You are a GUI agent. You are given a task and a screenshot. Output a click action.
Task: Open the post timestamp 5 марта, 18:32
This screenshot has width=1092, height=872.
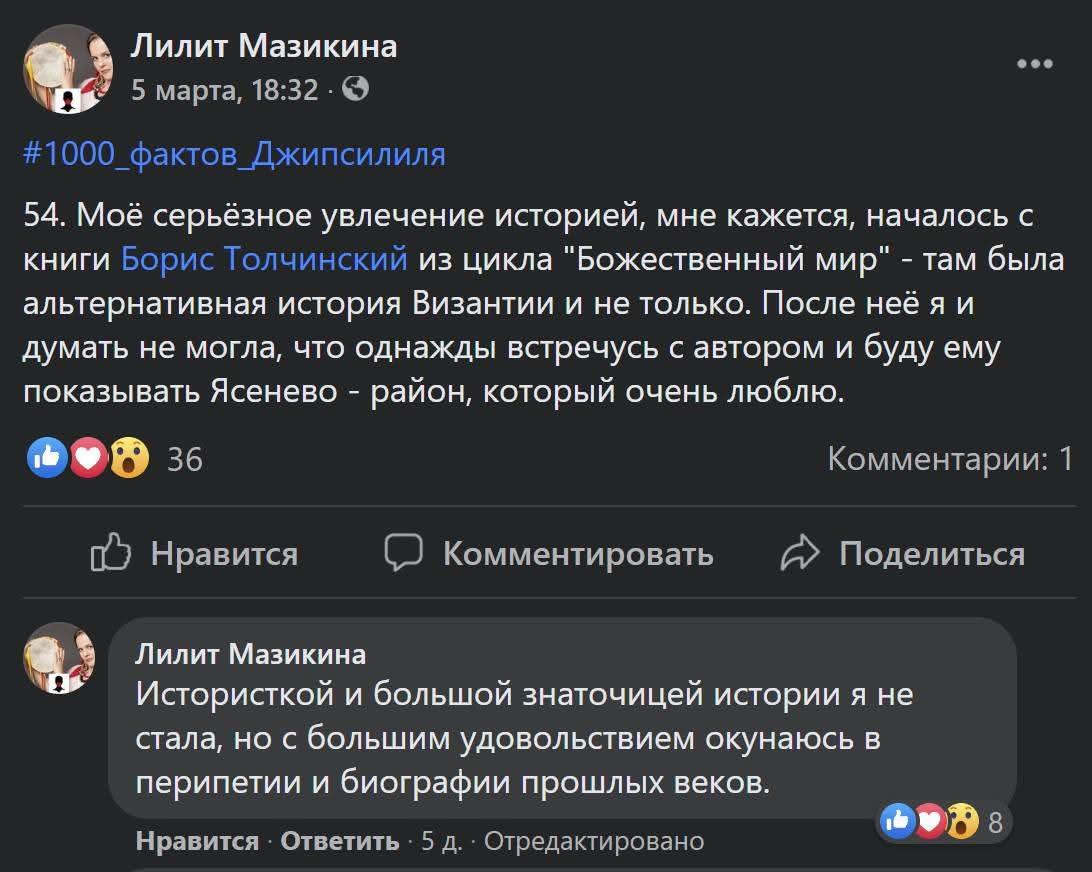coord(224,91)
